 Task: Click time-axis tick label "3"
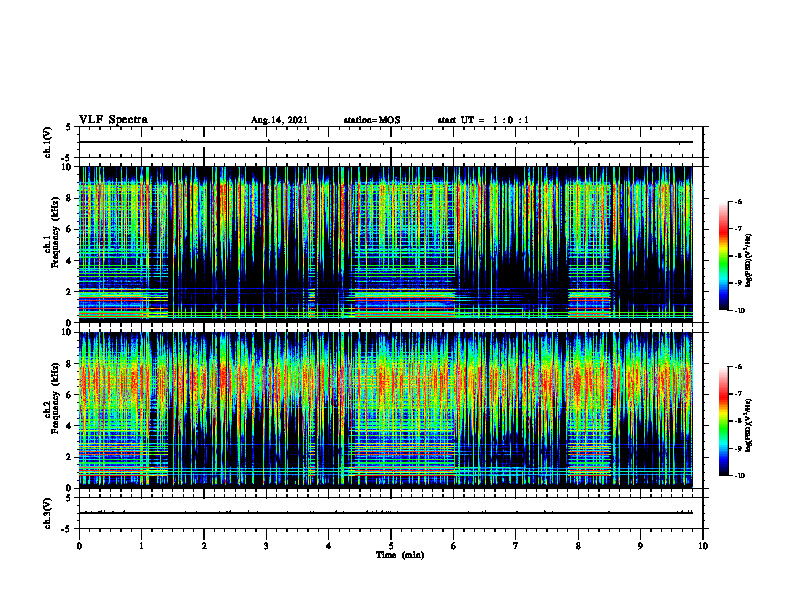(266, 546)
